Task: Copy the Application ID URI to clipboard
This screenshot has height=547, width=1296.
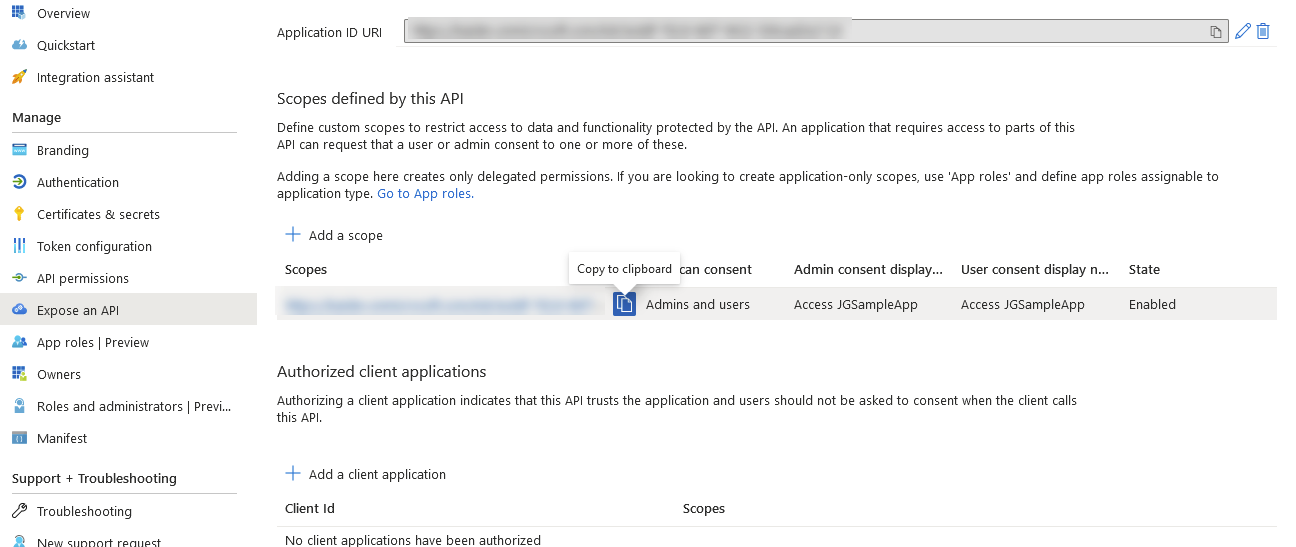Action: pyautogui.click(x=1216, y=32)
